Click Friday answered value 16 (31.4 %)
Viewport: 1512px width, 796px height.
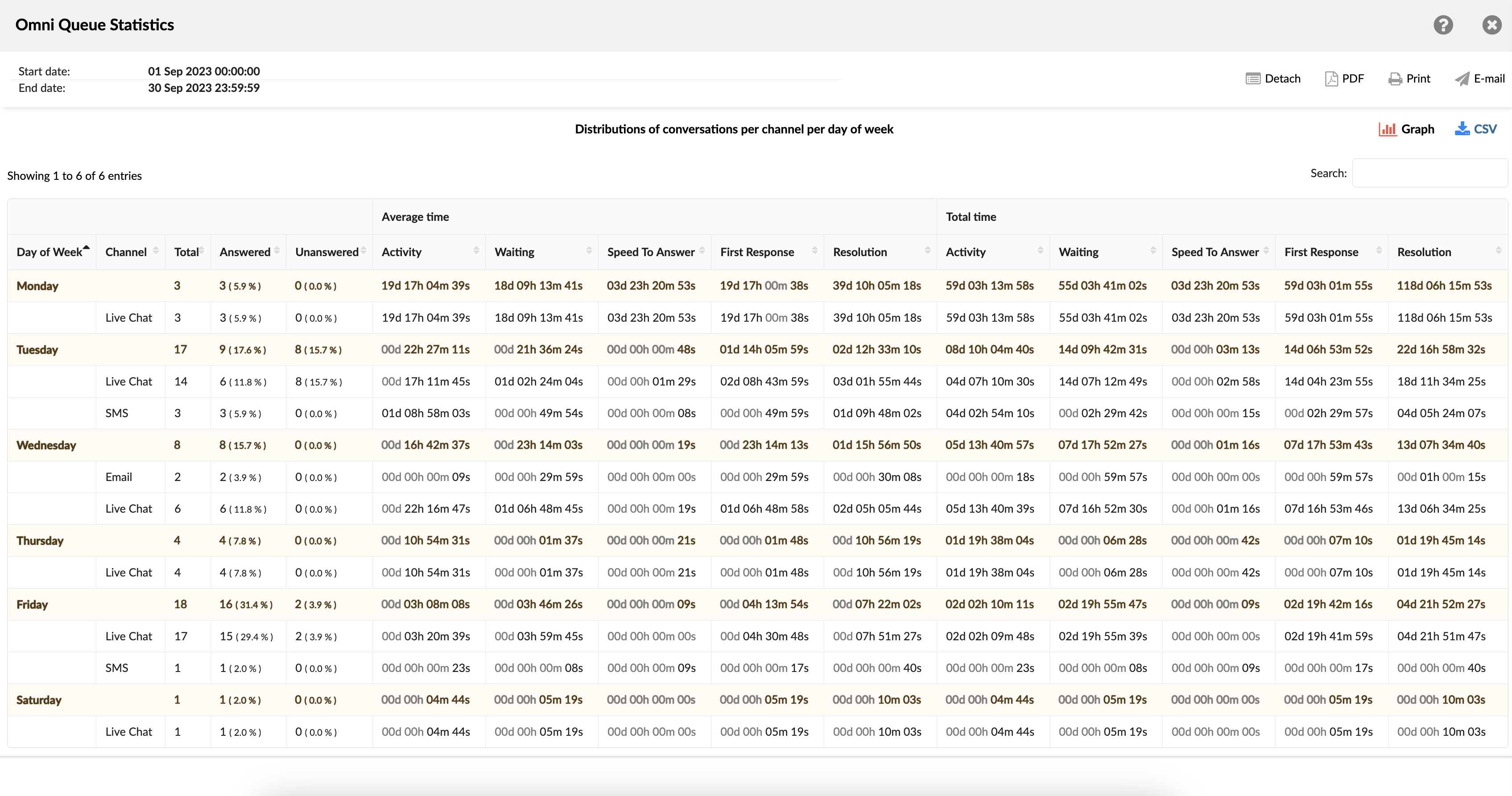pyautogui.click(x=246, y=605)
